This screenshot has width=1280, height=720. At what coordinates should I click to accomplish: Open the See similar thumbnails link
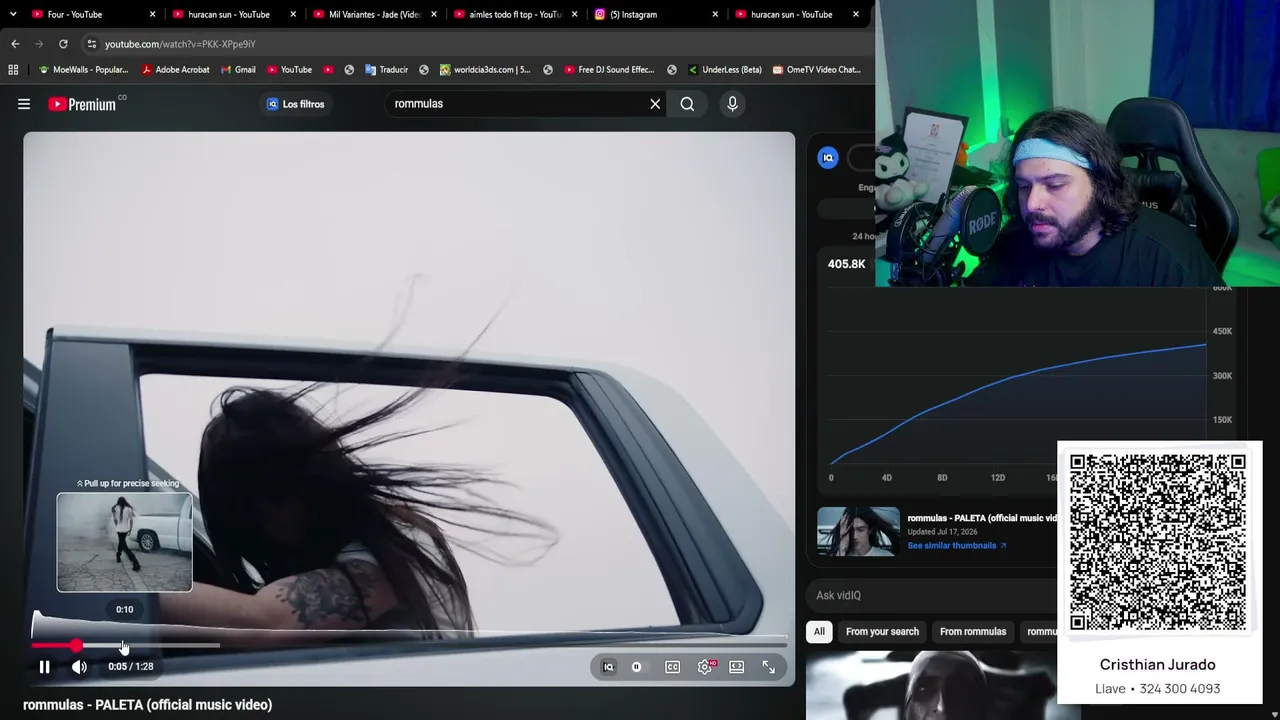956,546
